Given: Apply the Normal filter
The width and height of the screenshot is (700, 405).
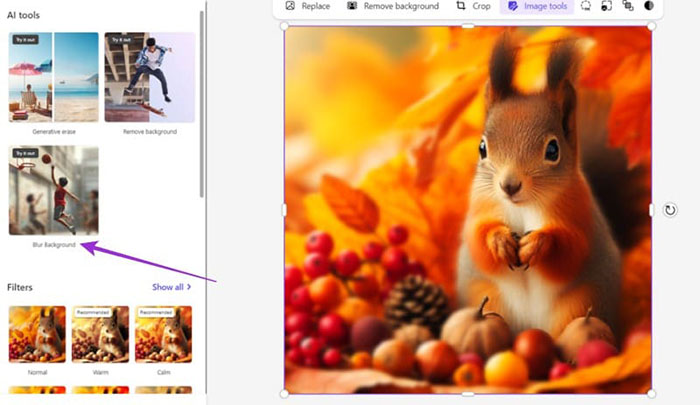Looking at the screenshot, I should click(37, 333).
